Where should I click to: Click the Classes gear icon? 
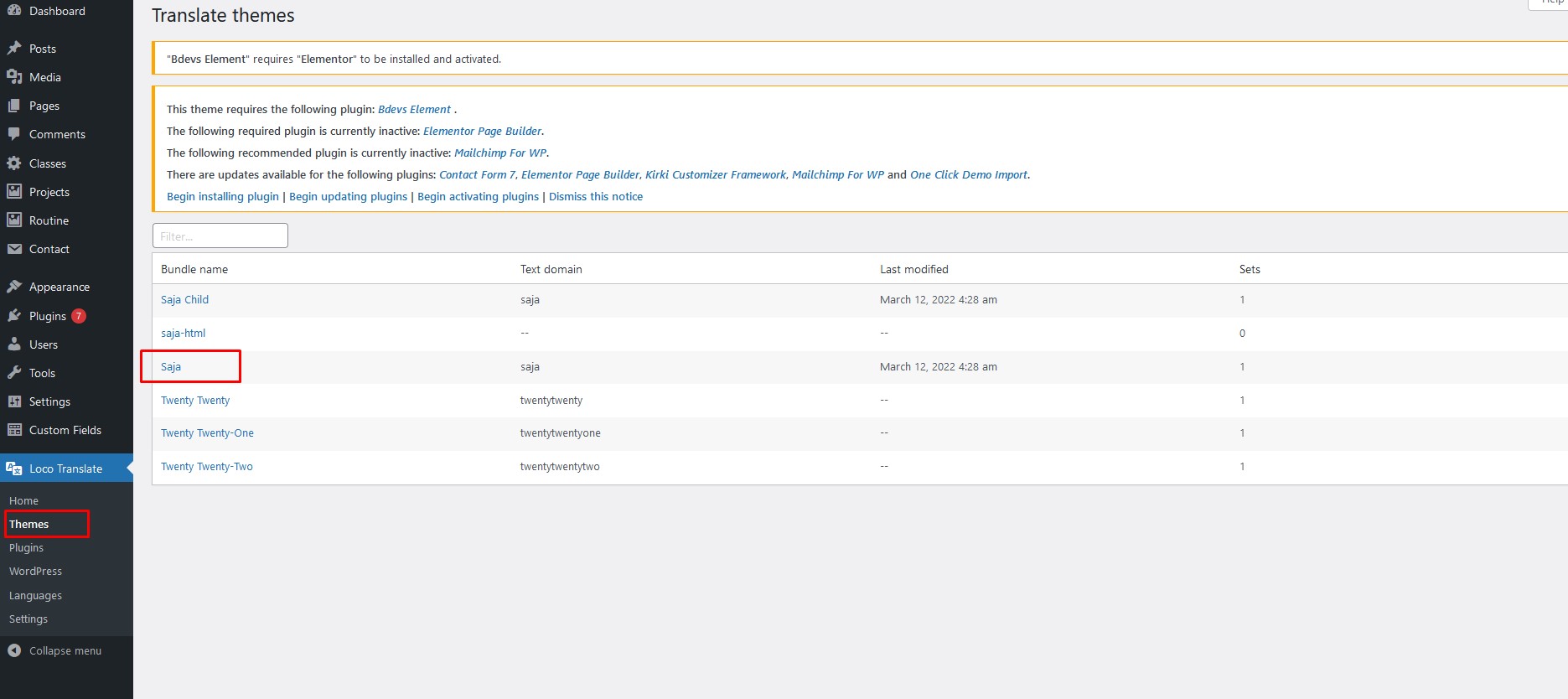[14, 163]
